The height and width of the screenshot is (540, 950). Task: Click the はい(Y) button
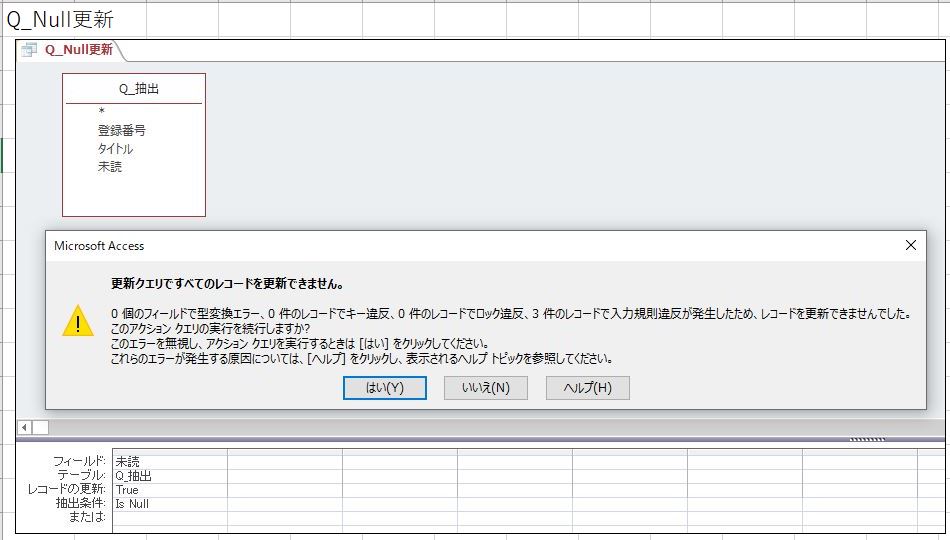click(385, 388)
